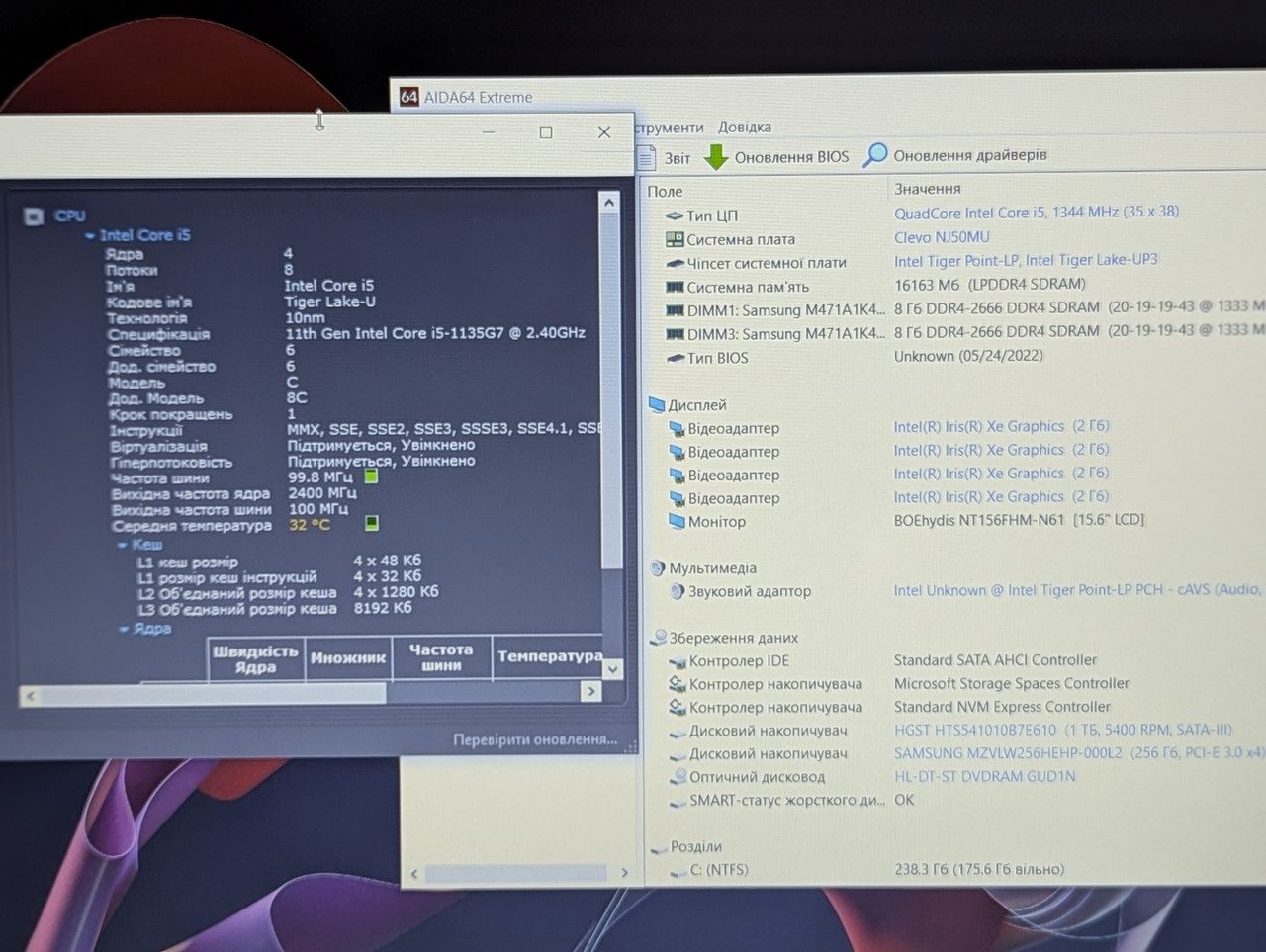Open the QuadCore Intel Core i5 link
This screenshot has width=1266, height=952.
1037,212
